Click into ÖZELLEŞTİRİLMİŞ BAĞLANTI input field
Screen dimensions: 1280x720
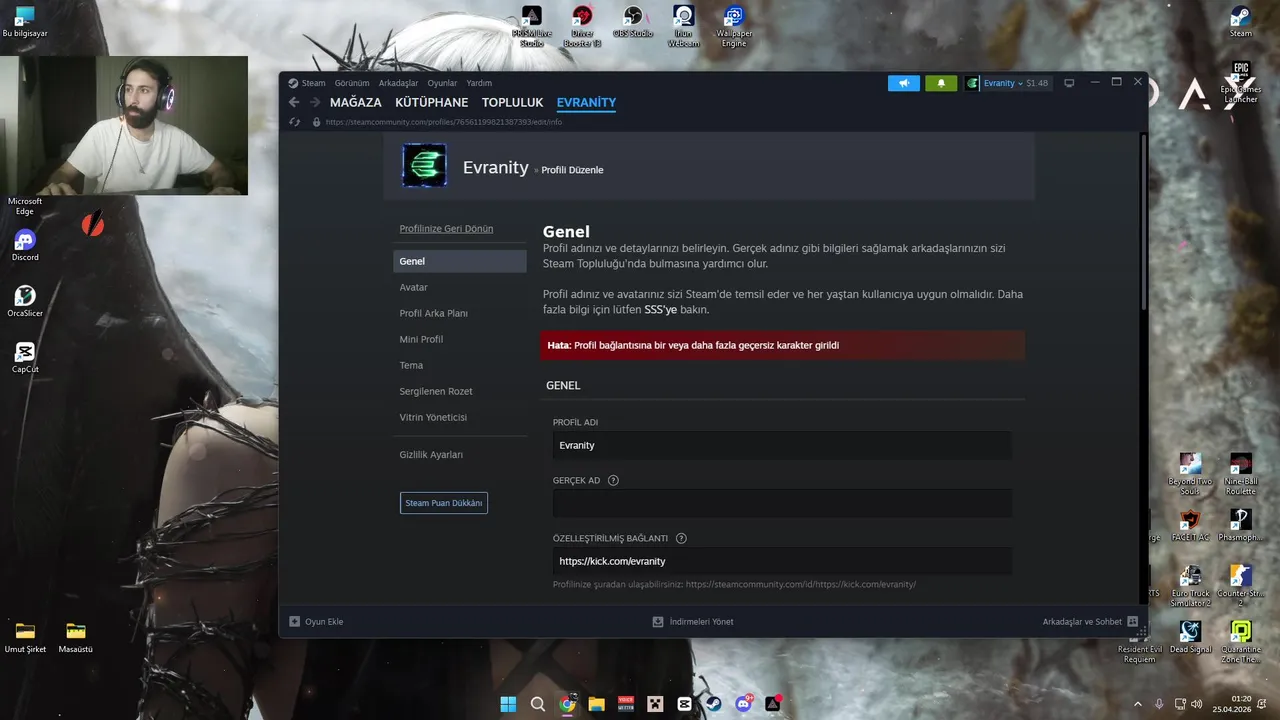click(x=782, y=561)
